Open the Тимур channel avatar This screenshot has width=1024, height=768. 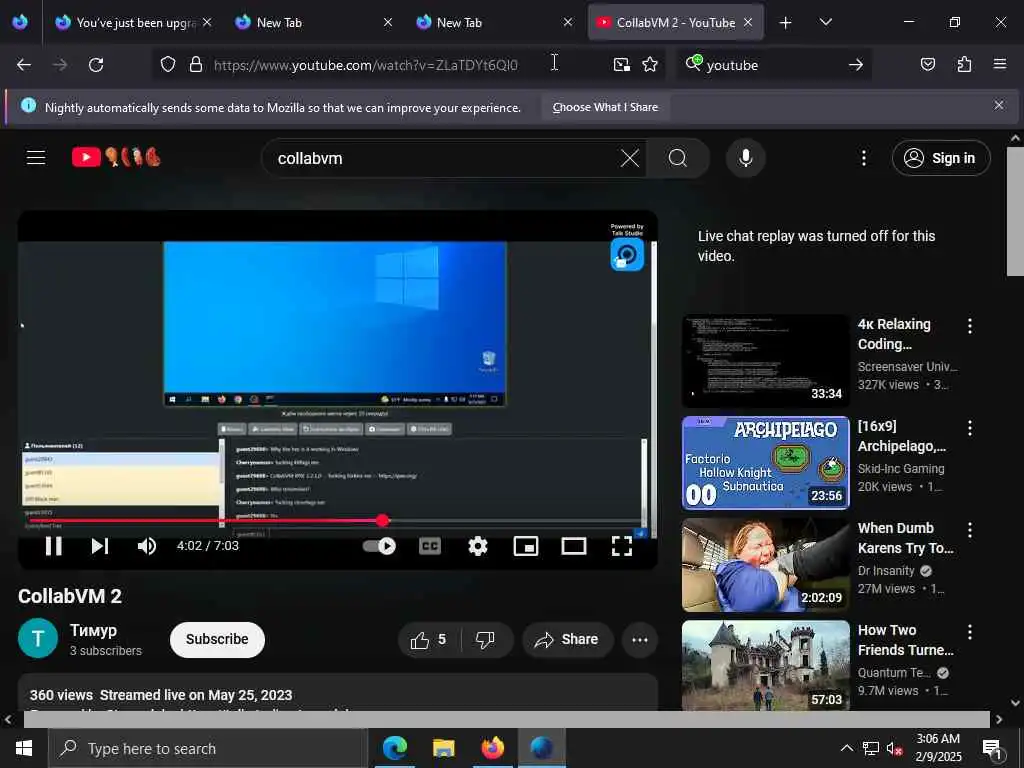coord(38,638)
